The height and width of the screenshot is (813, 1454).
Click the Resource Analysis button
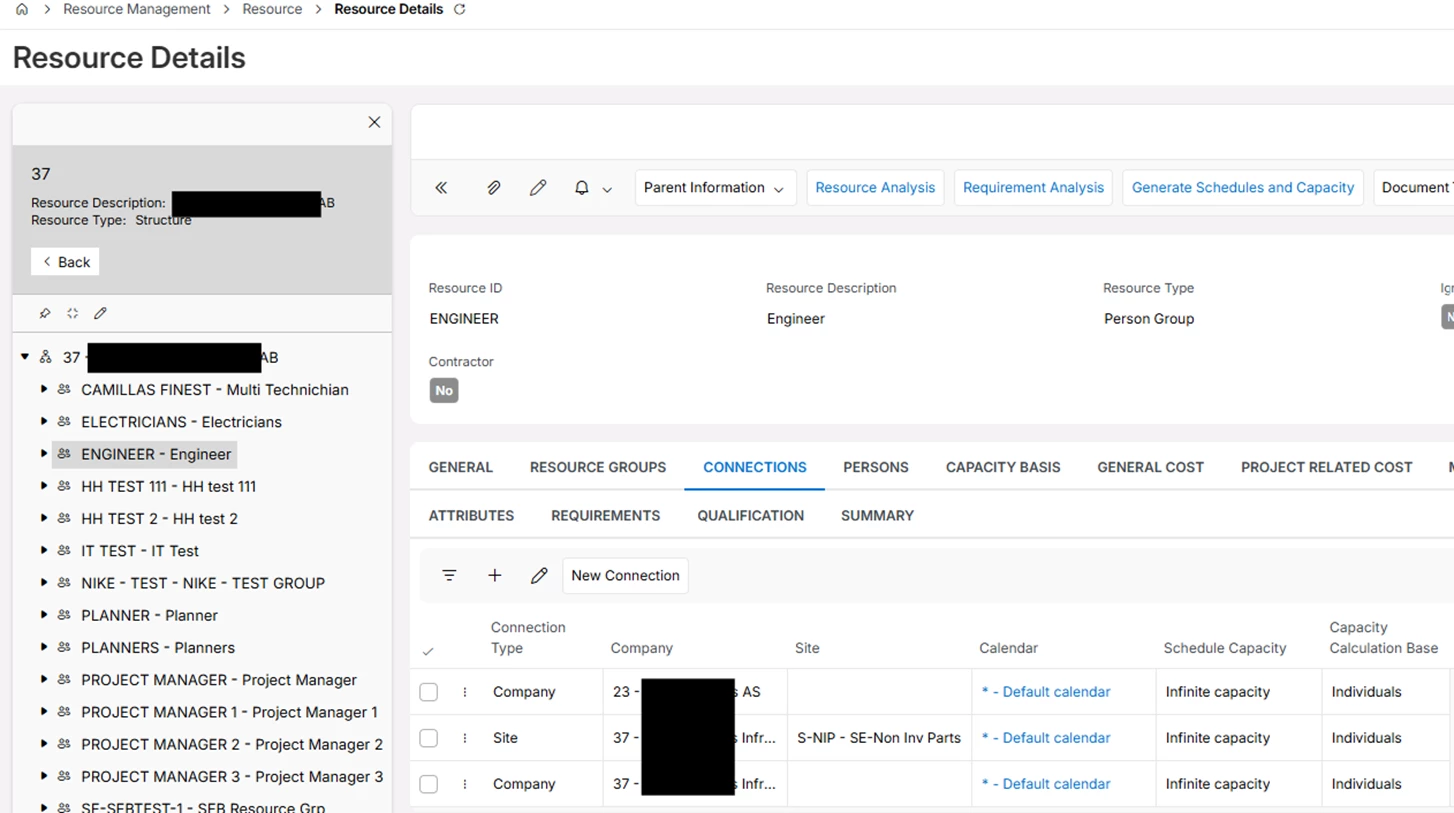[874, 188]
